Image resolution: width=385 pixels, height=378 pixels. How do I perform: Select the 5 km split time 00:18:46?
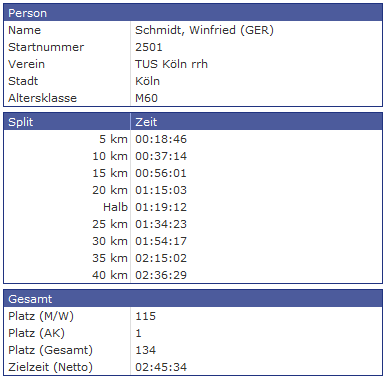click(161, 139)
